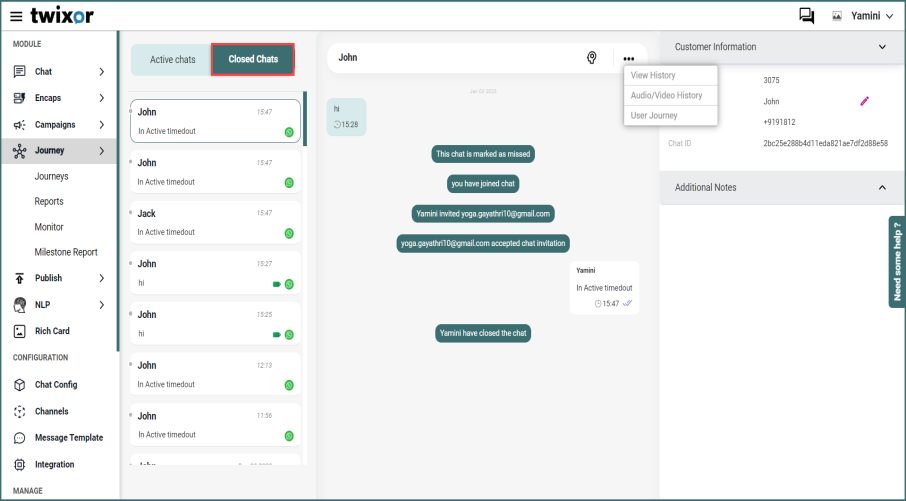Click the Channels icon in sidebar
This screenshot has width=906, height=501.
[20, 411]
